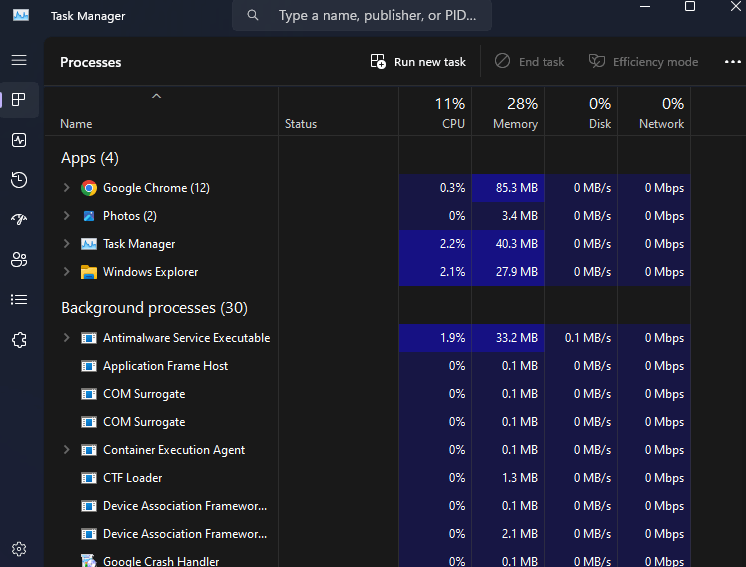Expand the Container Execution Agent row
746x567 pixels.
67,450
